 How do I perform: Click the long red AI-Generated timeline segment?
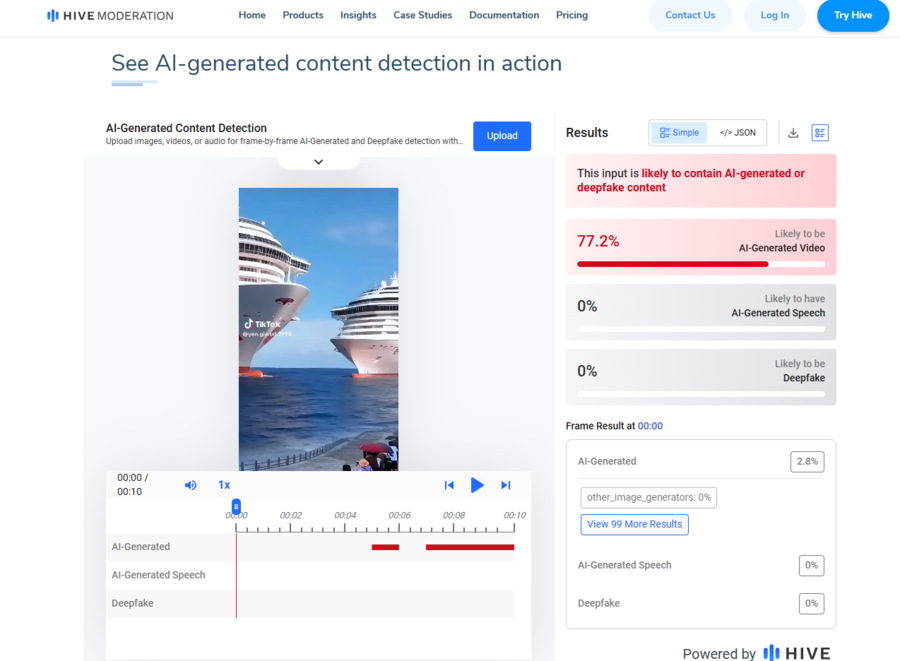tap(470, 547)
